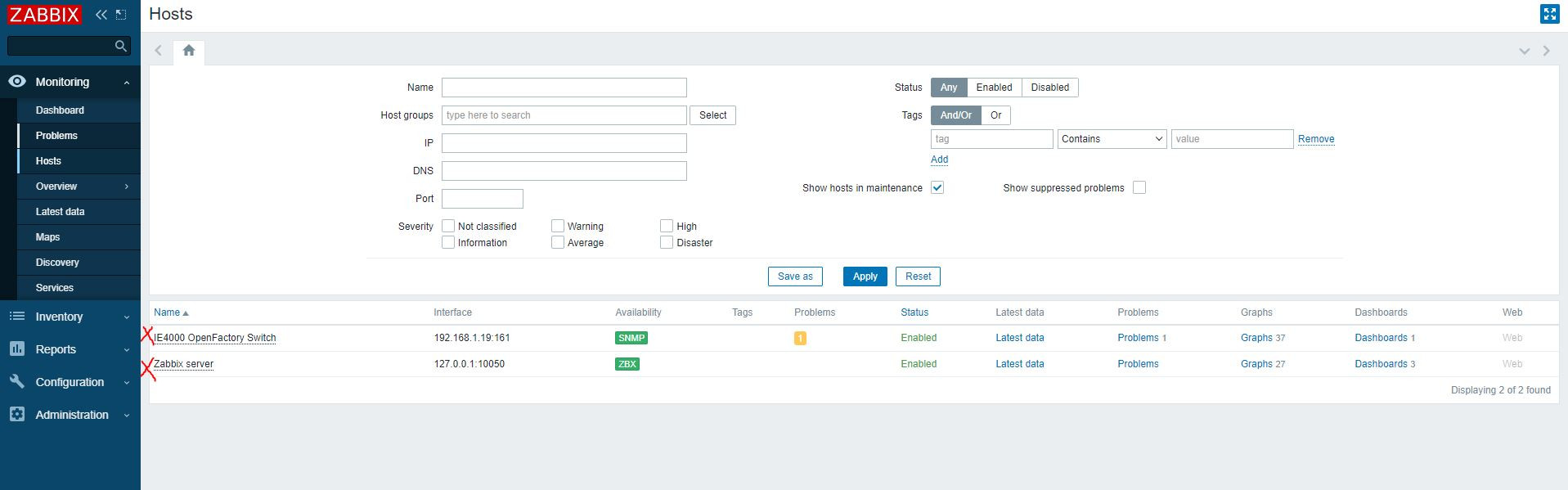Click ZBX availability badge
Screen dimensions: 1568x490
click(627, 364)
